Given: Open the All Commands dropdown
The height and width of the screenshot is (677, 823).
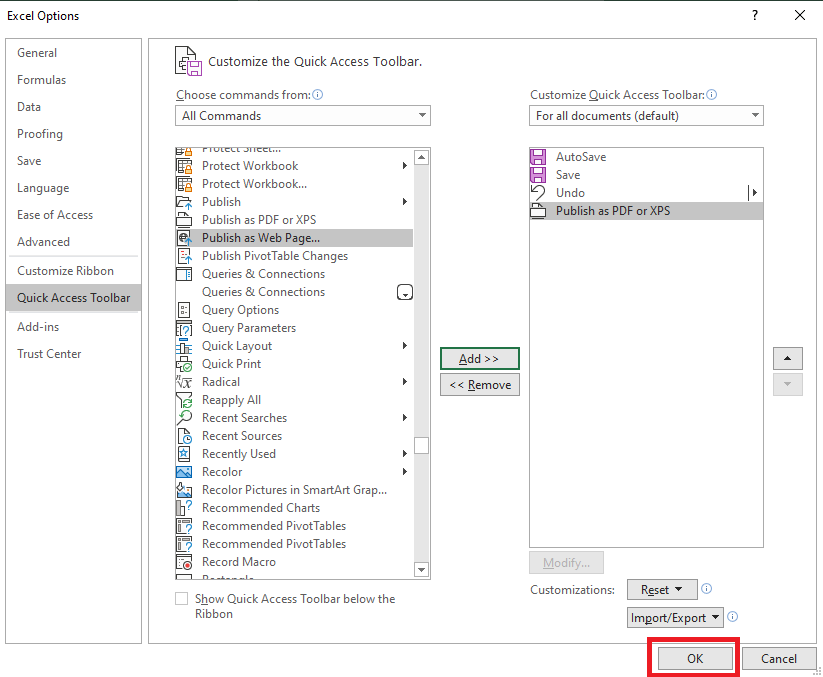Looking at the screenshot, I should (303, 115).
